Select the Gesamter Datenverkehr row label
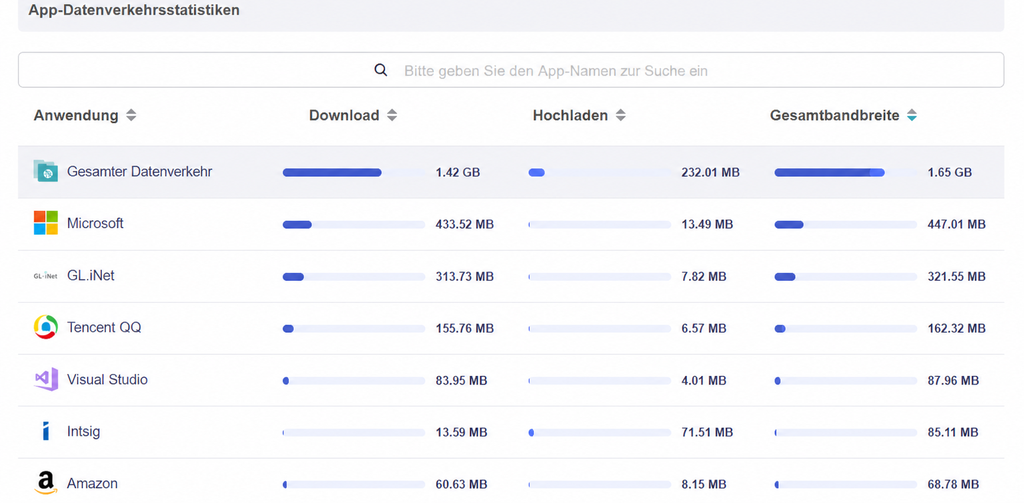Screen dimensions: 1024x503 point(139,172)
